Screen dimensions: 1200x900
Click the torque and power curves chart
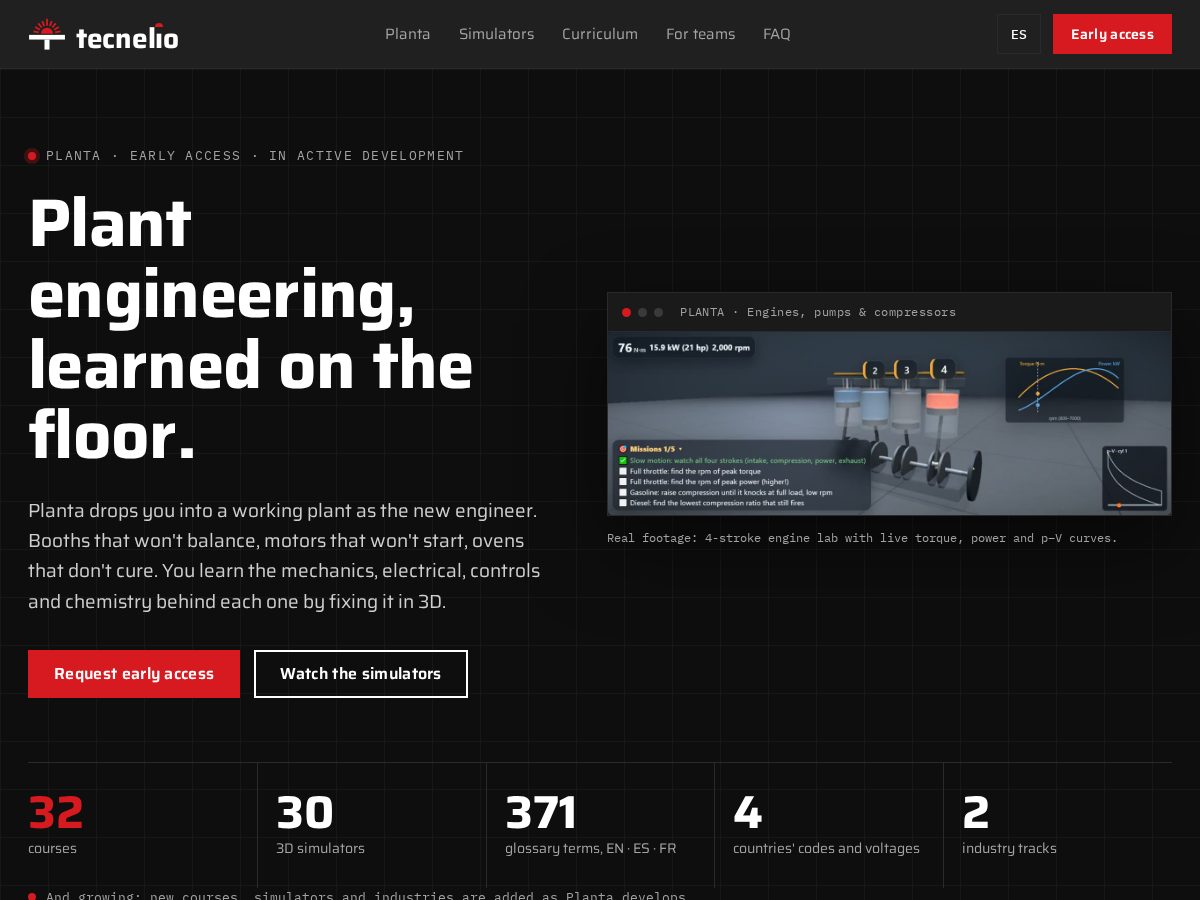[1064, 390]
